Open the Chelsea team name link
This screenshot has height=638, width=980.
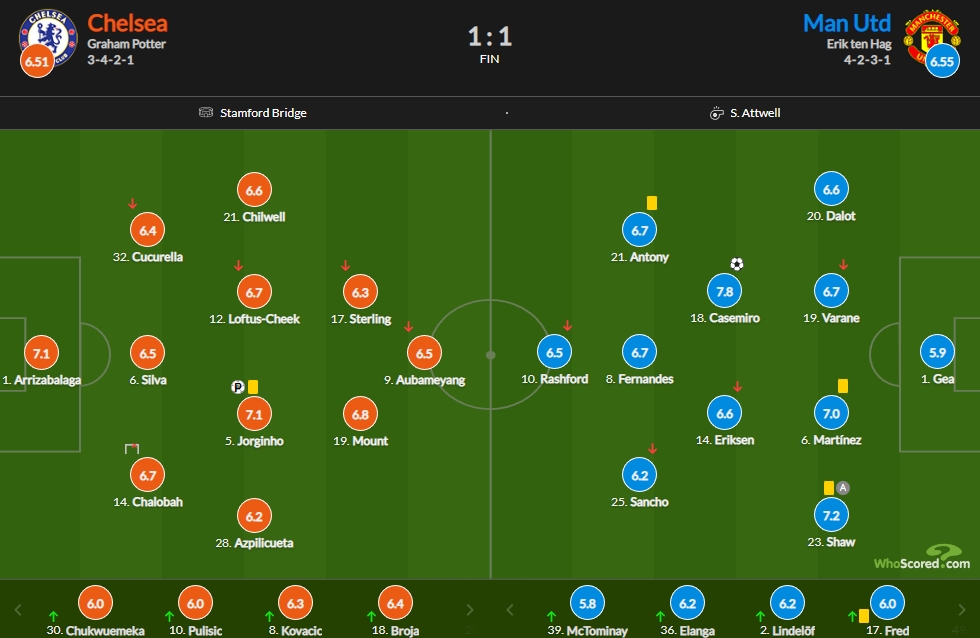pos(128,23)
